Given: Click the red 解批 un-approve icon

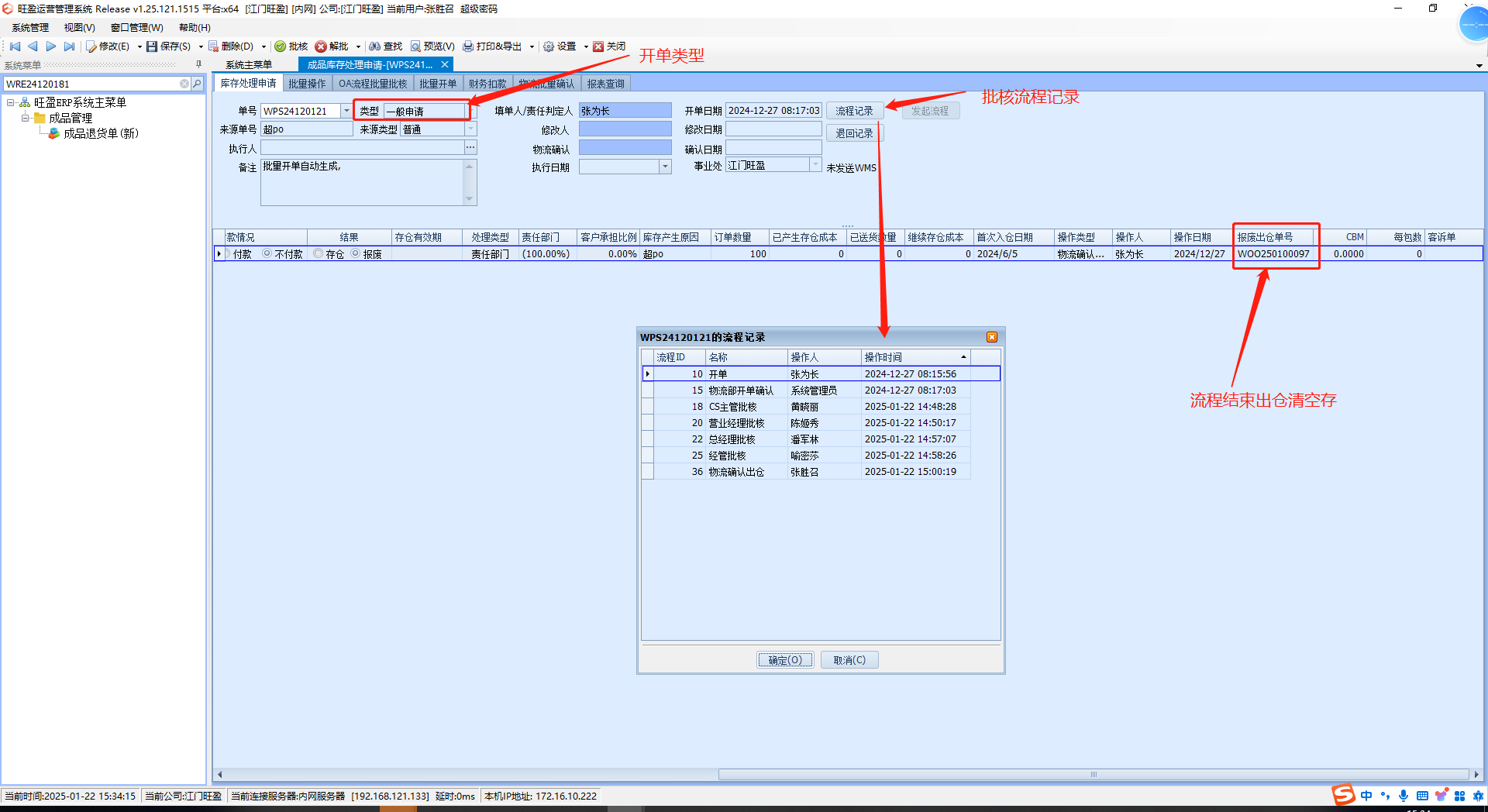Looking at the screenshot, I should tap(321, 46).
